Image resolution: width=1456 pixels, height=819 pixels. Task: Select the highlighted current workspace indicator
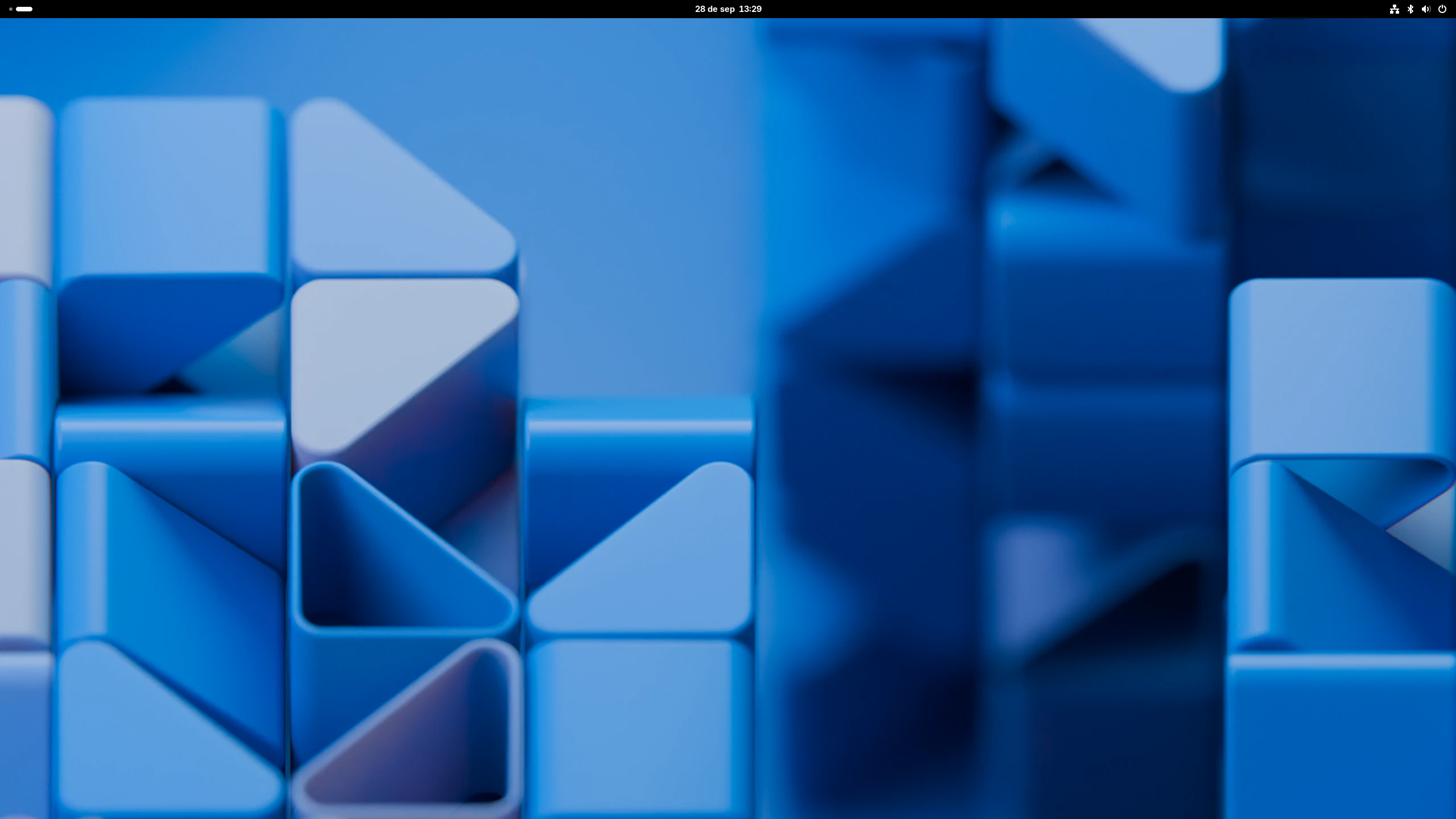coord(24,9)
